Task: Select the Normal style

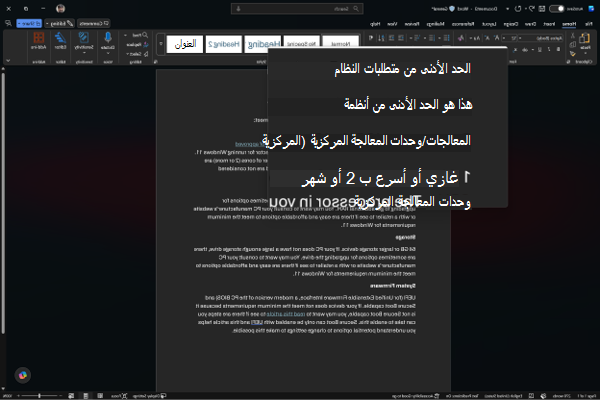Action: click(341, 41)
